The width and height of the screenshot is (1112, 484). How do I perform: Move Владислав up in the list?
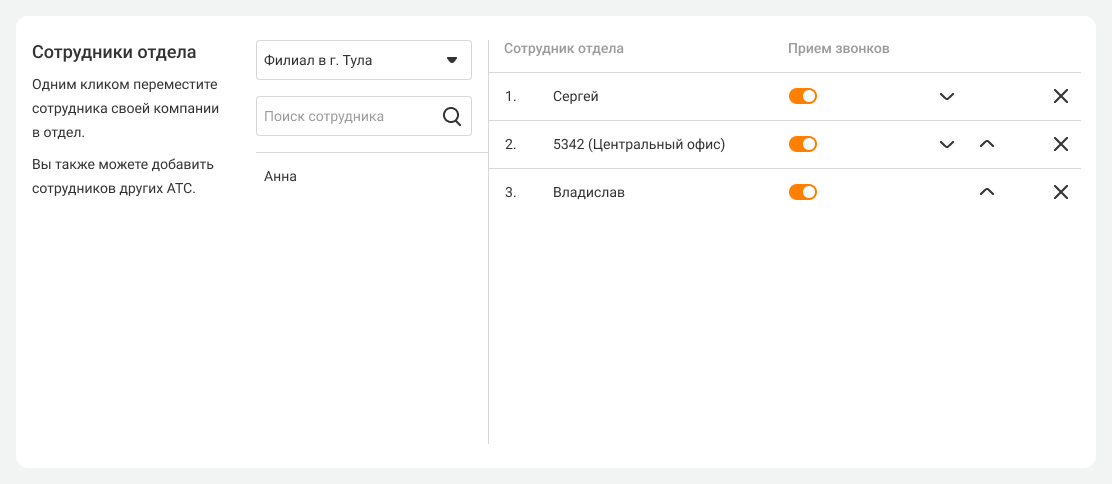[987, 193]
